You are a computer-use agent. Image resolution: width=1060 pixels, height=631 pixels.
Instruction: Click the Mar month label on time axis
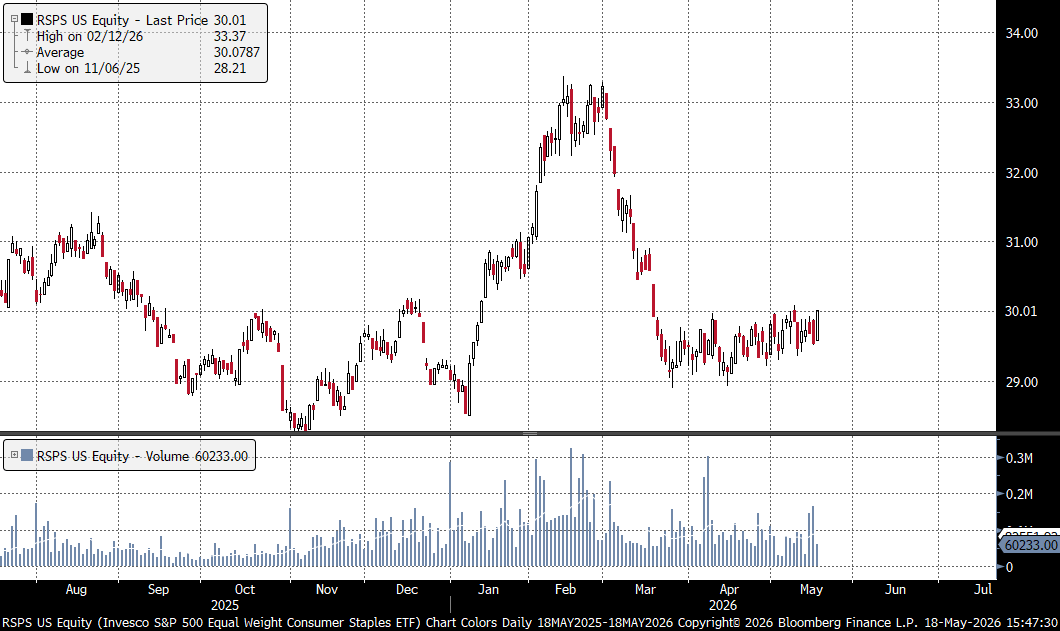point(646,589)
